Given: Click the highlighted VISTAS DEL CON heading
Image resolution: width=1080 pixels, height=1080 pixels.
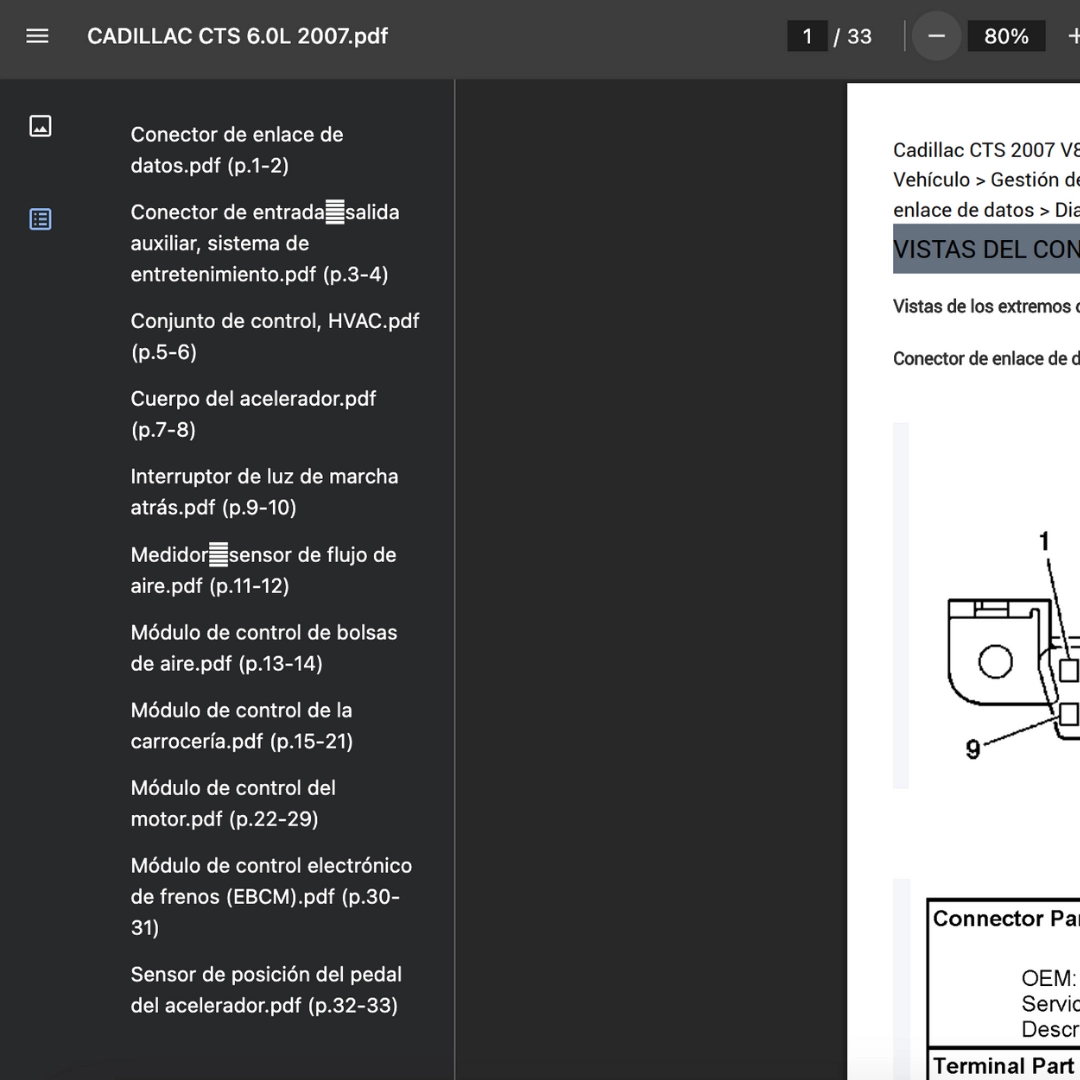Looking at the screenshot, I should tap(986, 249).
